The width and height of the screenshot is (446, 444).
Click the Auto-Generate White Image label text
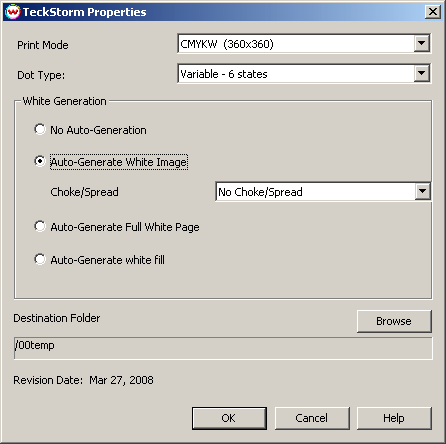pos(119,162)
